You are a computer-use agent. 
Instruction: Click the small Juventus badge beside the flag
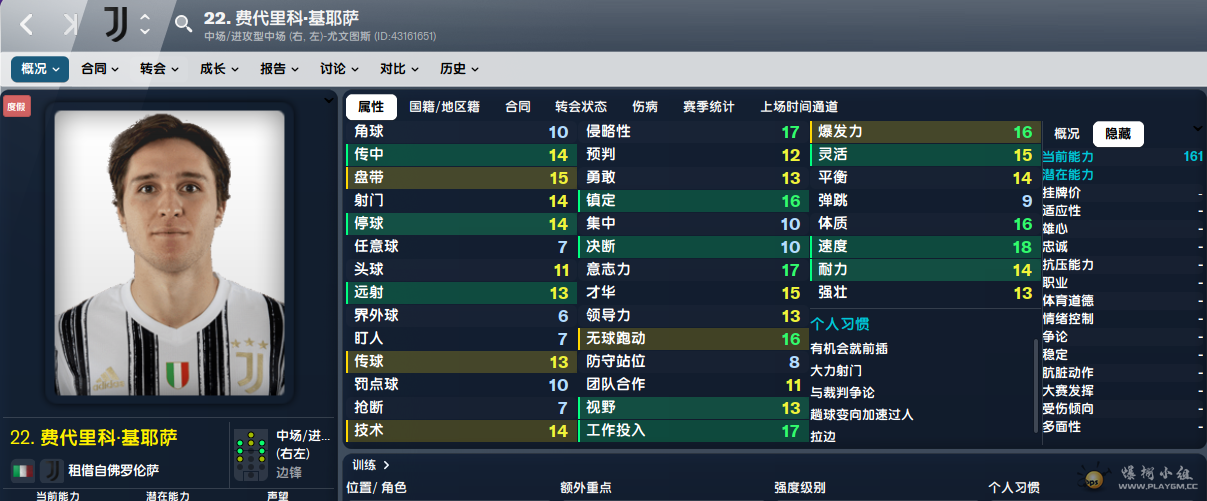click(51, 470)
